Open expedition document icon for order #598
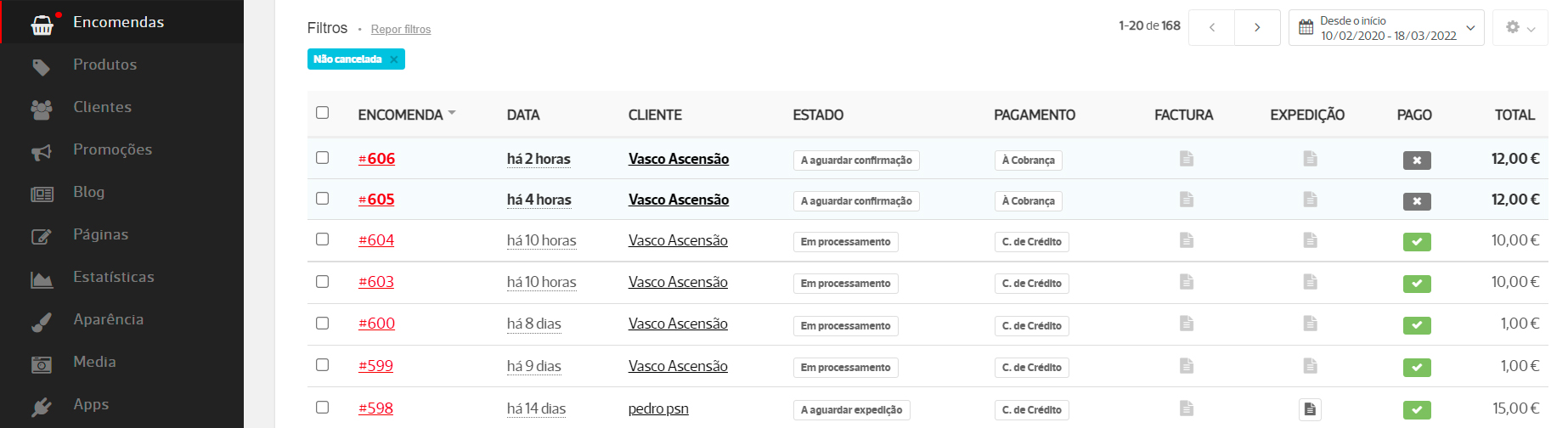Viewport: 1568px width, 428px height. (1310, 409)
